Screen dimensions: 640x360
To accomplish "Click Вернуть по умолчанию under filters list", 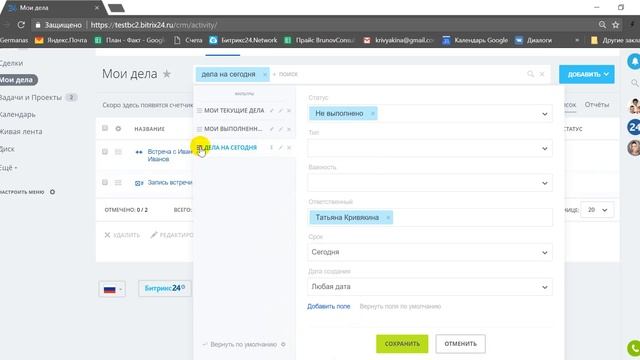I will click(243, 344).
